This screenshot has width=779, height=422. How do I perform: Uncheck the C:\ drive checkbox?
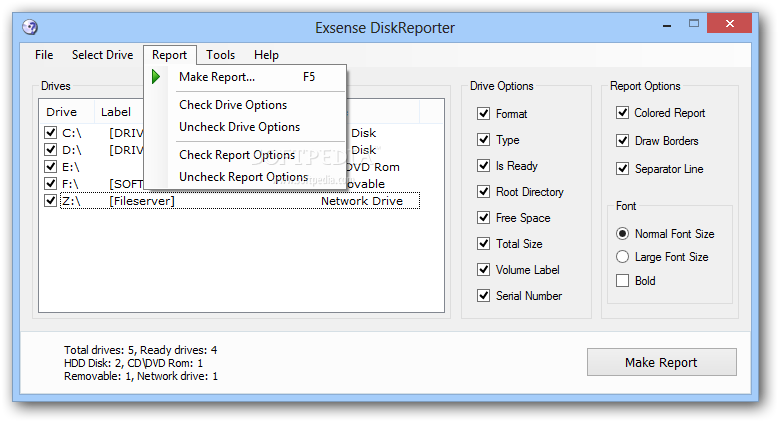50,132
